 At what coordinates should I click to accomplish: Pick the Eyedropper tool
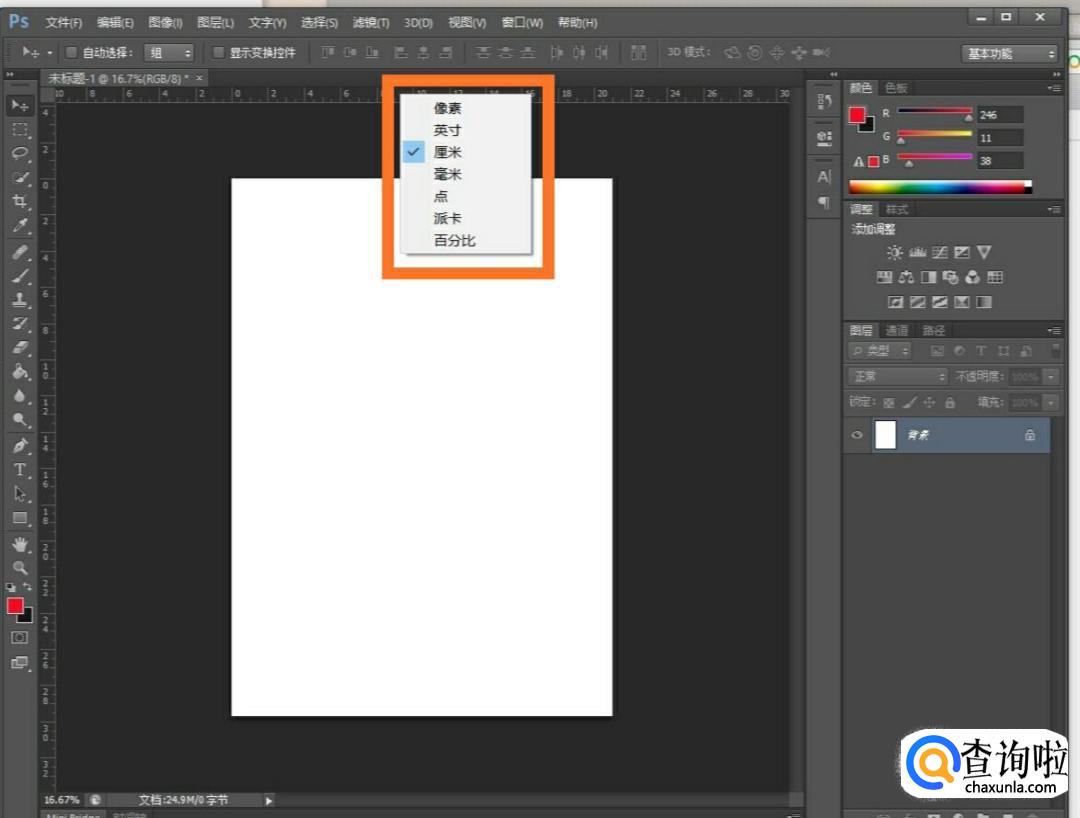(x=19, y=226)
